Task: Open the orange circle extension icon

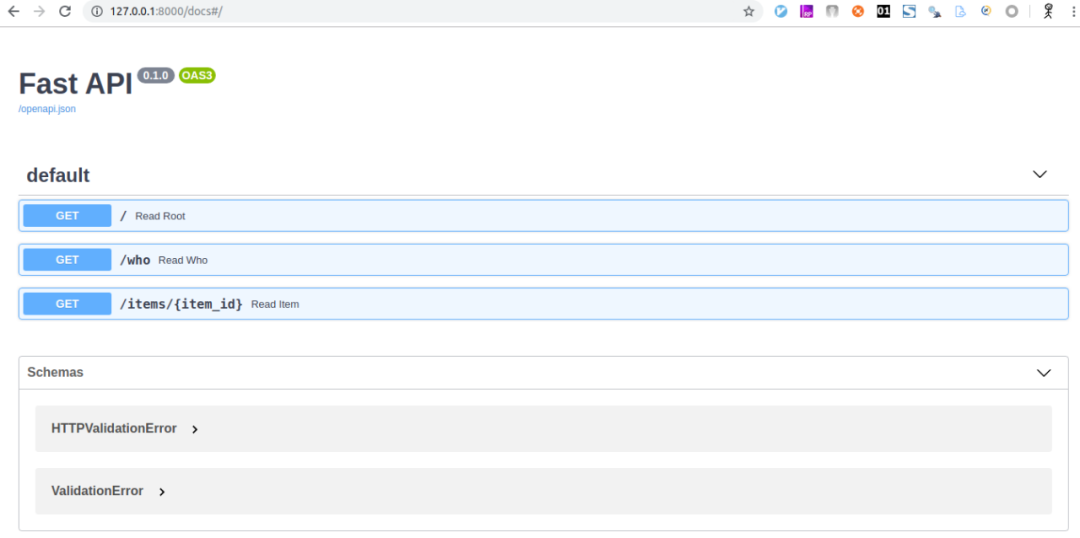Action: [858, 12]
